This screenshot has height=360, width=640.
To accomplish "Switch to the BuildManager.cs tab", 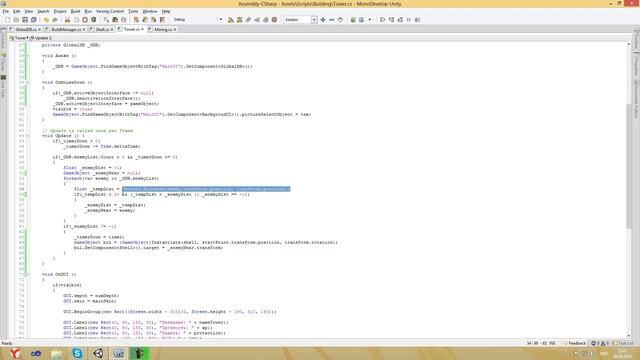I will [65, 29].
